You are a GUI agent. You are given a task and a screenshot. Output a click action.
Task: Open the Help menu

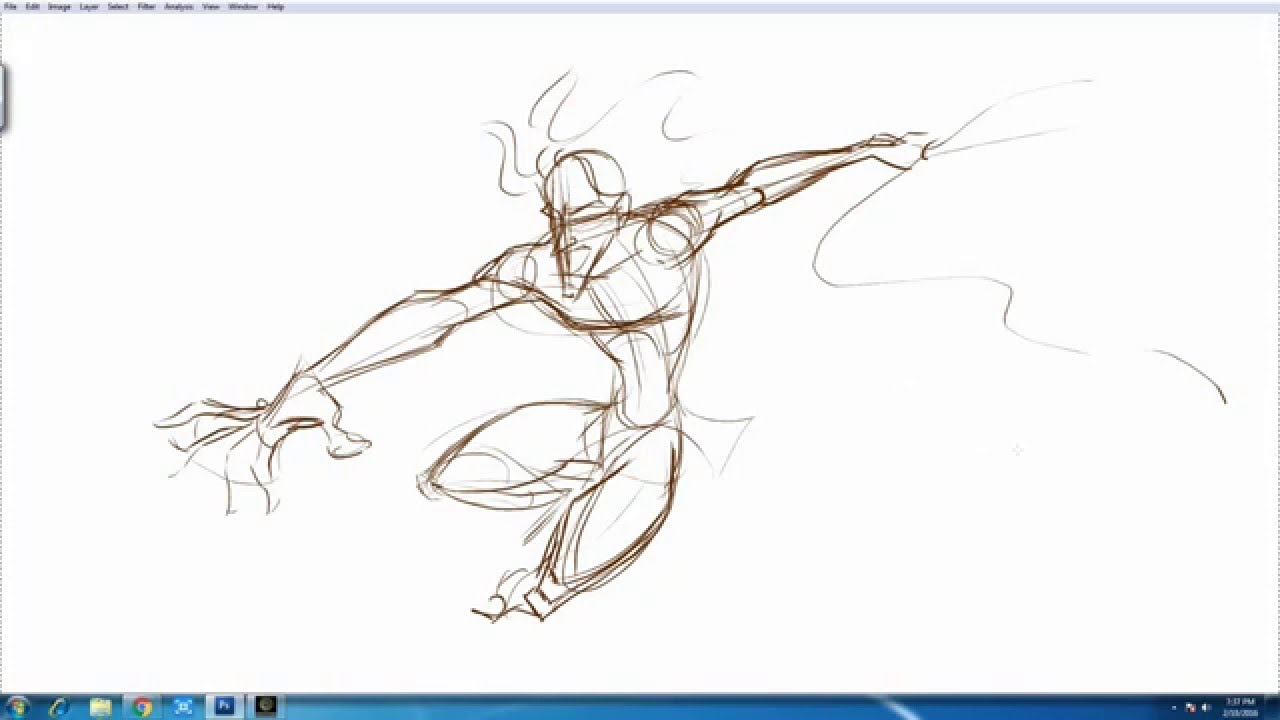click(x=276, y=6)
